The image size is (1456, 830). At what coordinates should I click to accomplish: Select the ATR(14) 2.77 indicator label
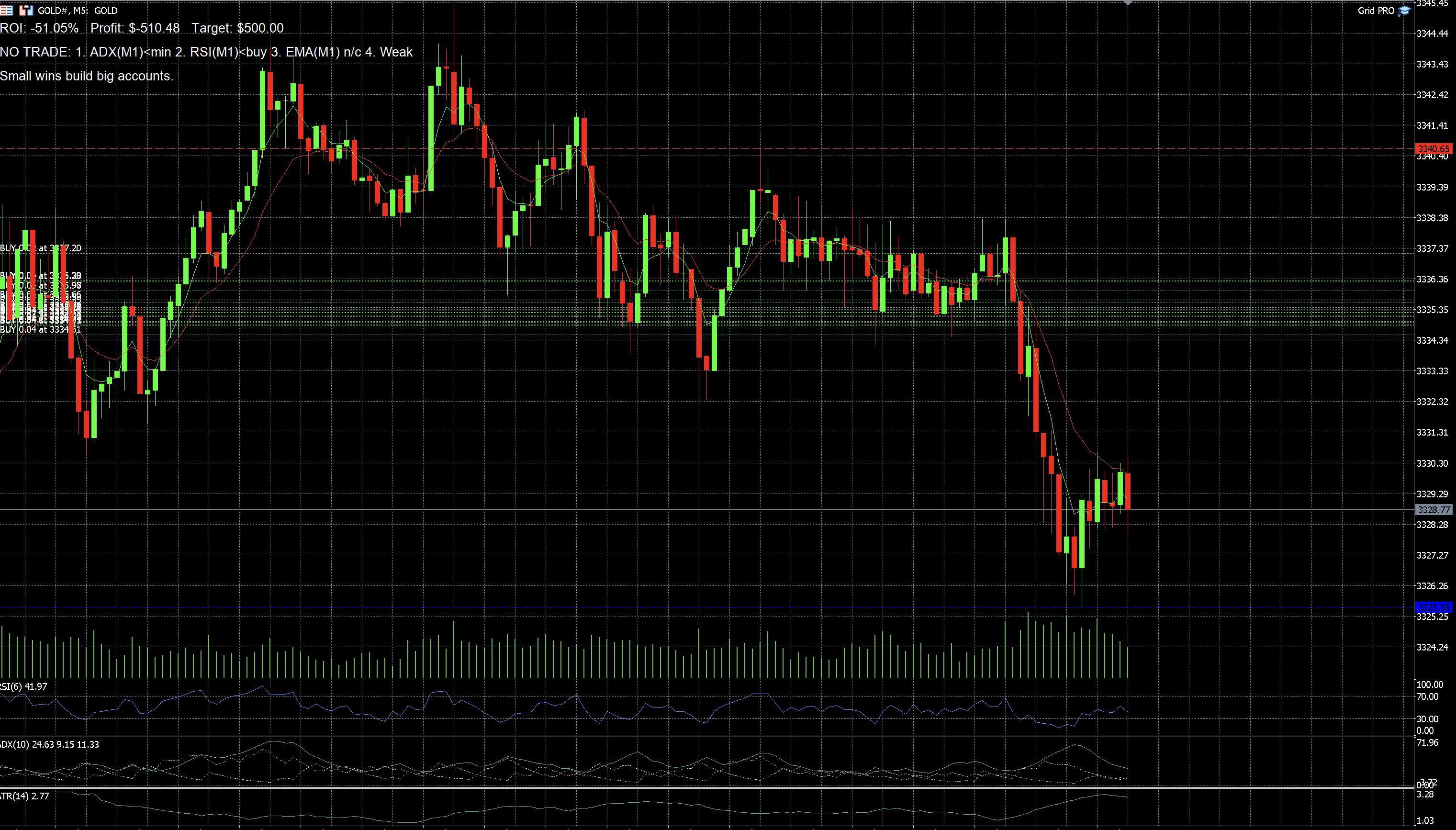click(x=25, y=796)
